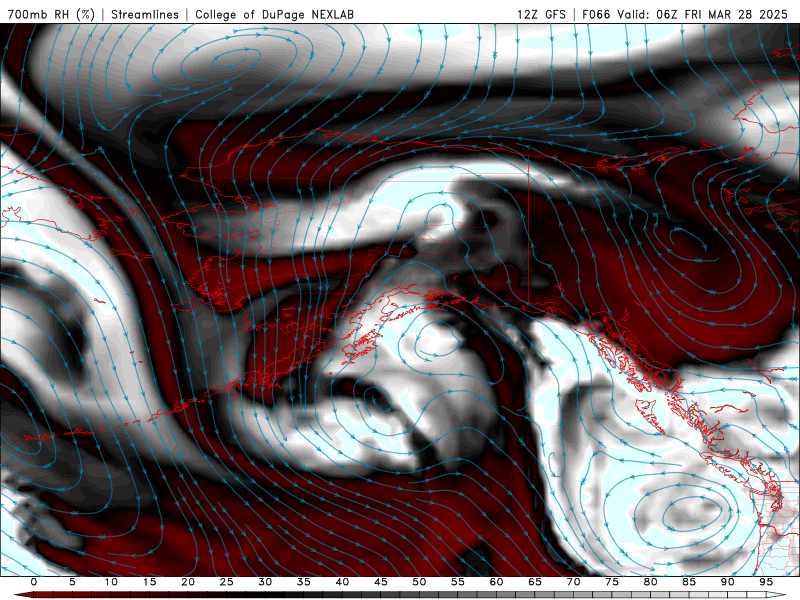Select the "35" value on the colorbar
Screen dimensions: 800x600
click(x=304, y=582)
